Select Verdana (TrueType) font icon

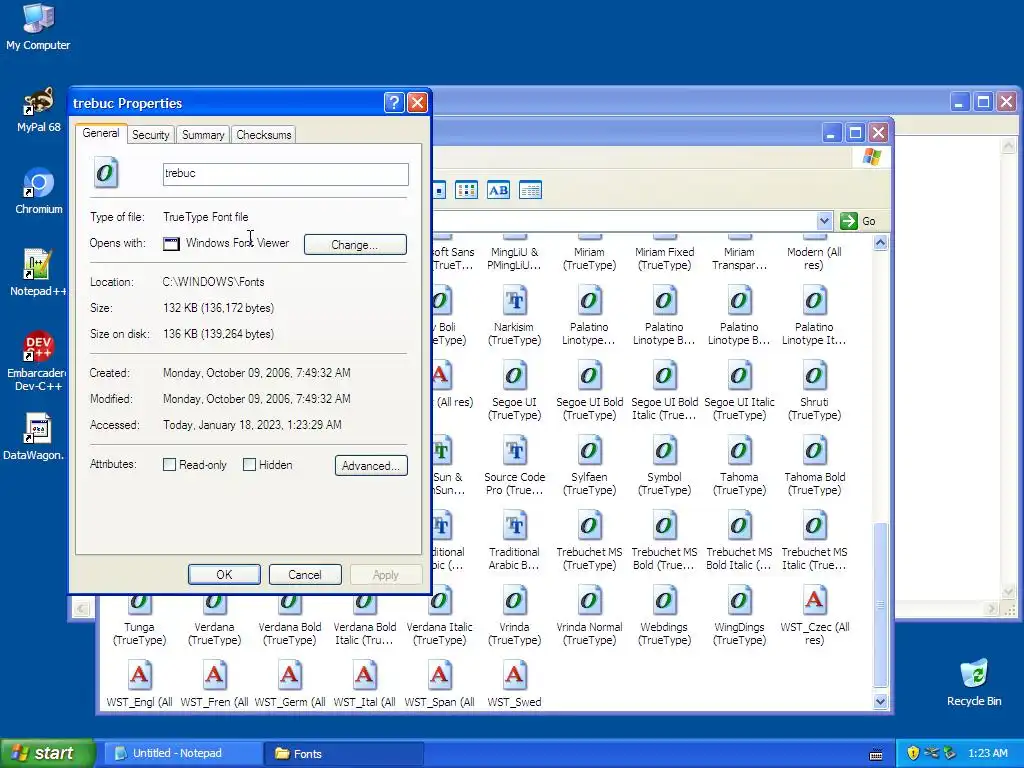pos(214,622)
